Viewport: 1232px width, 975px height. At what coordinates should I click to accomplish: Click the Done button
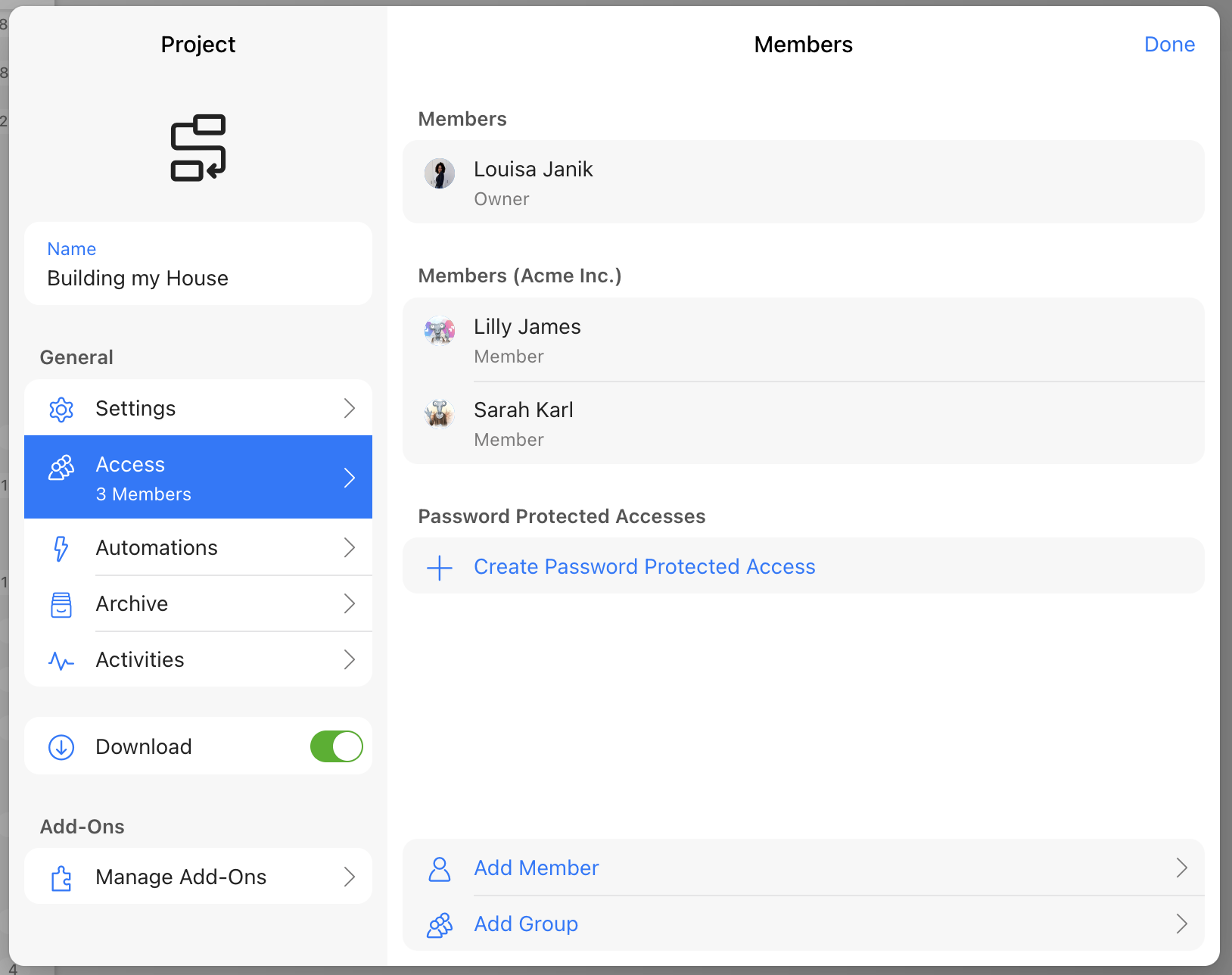[1169, 45]
